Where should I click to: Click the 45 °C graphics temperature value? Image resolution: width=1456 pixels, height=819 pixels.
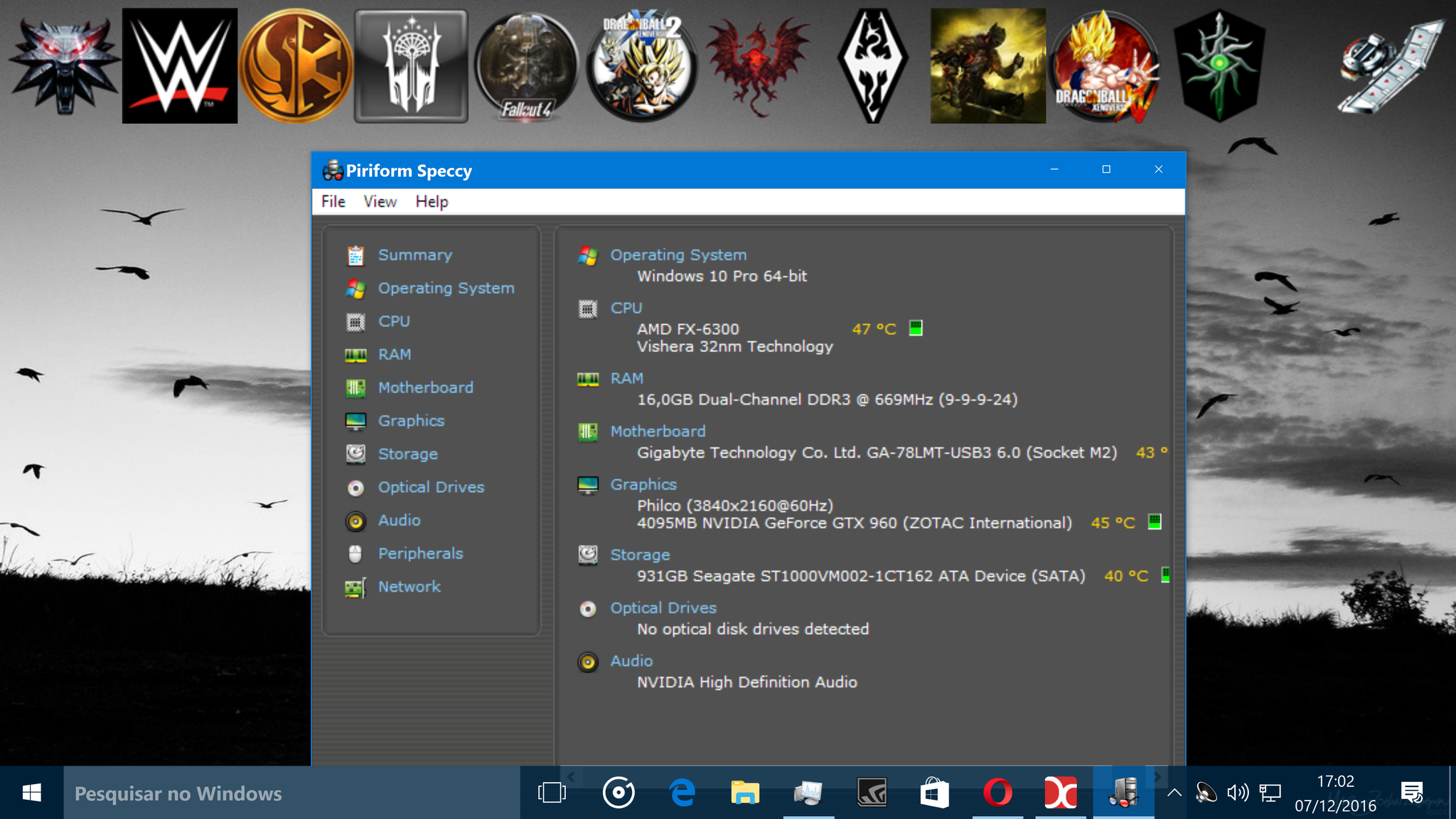click(1113, 523)
